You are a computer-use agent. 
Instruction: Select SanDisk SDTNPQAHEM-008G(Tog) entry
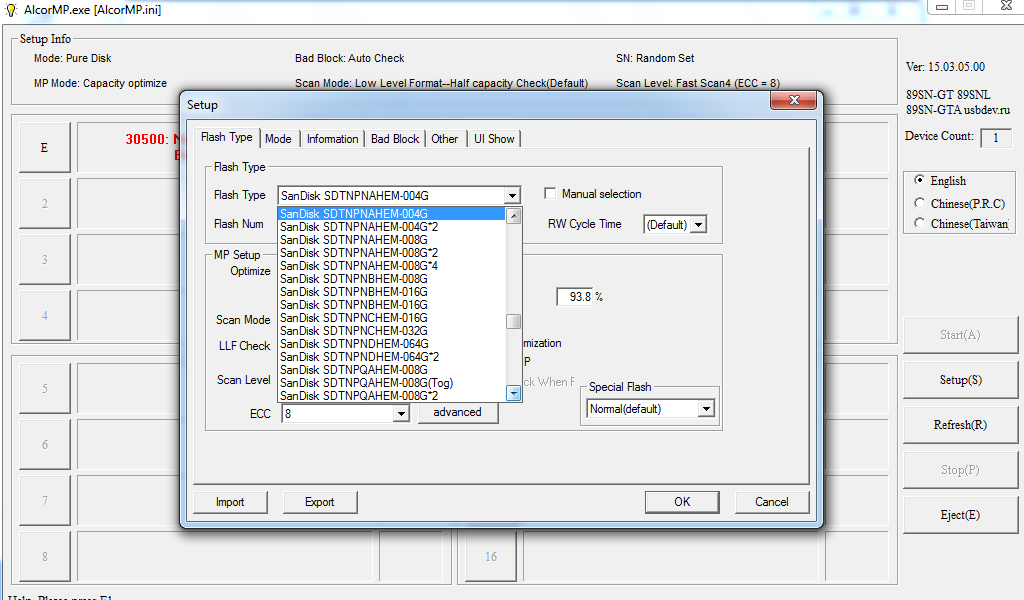tap(392, 383)
